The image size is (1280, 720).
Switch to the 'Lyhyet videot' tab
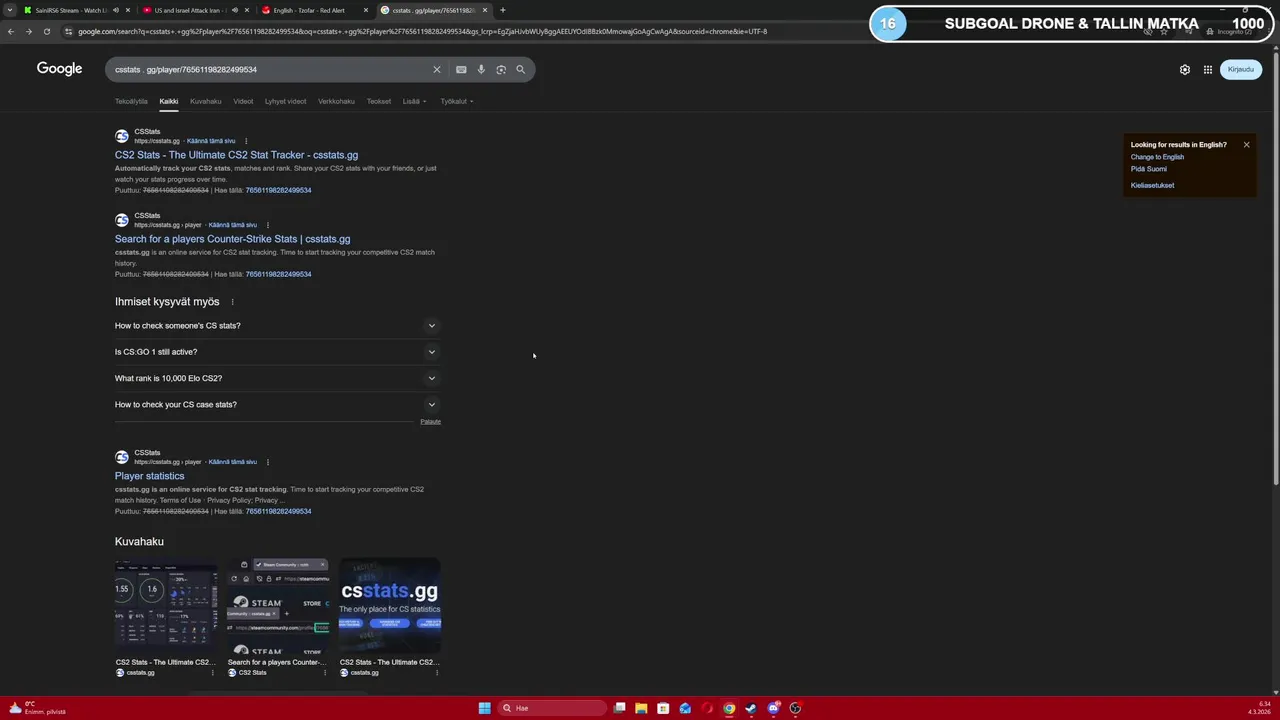[286, 101]
